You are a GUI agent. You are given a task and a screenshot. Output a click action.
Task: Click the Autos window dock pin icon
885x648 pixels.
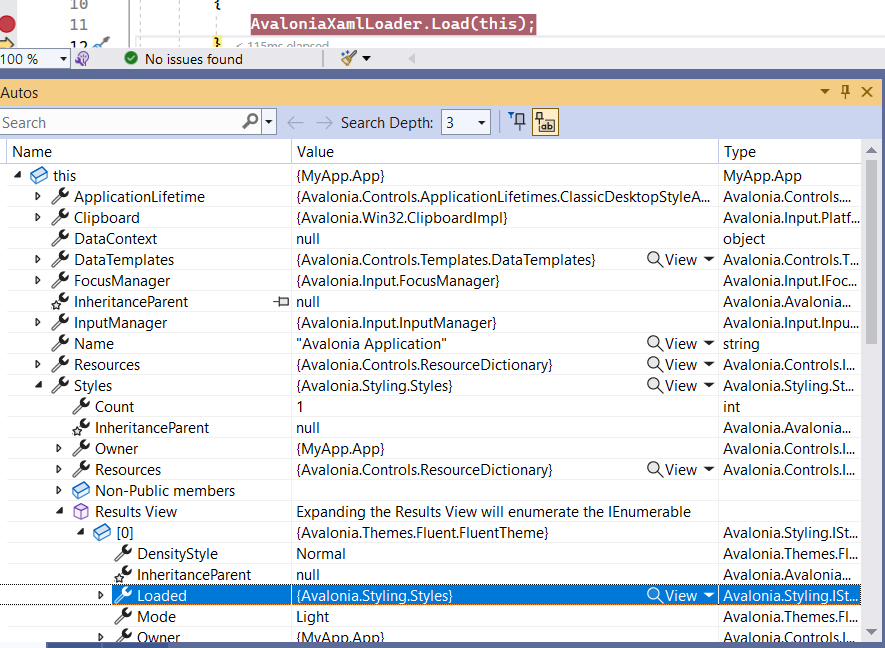tap(845, 91)
